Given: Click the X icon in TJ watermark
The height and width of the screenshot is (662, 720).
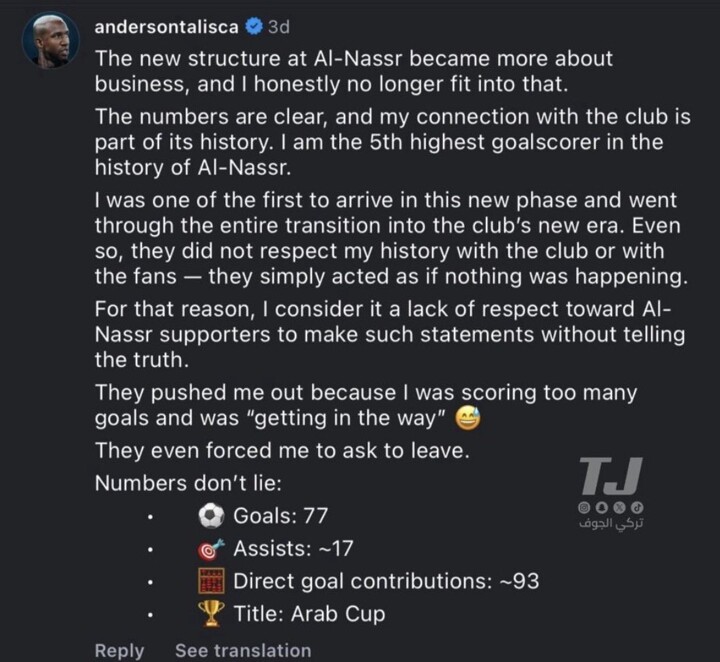Looking at the screenshot, I should tap(620, 509).
